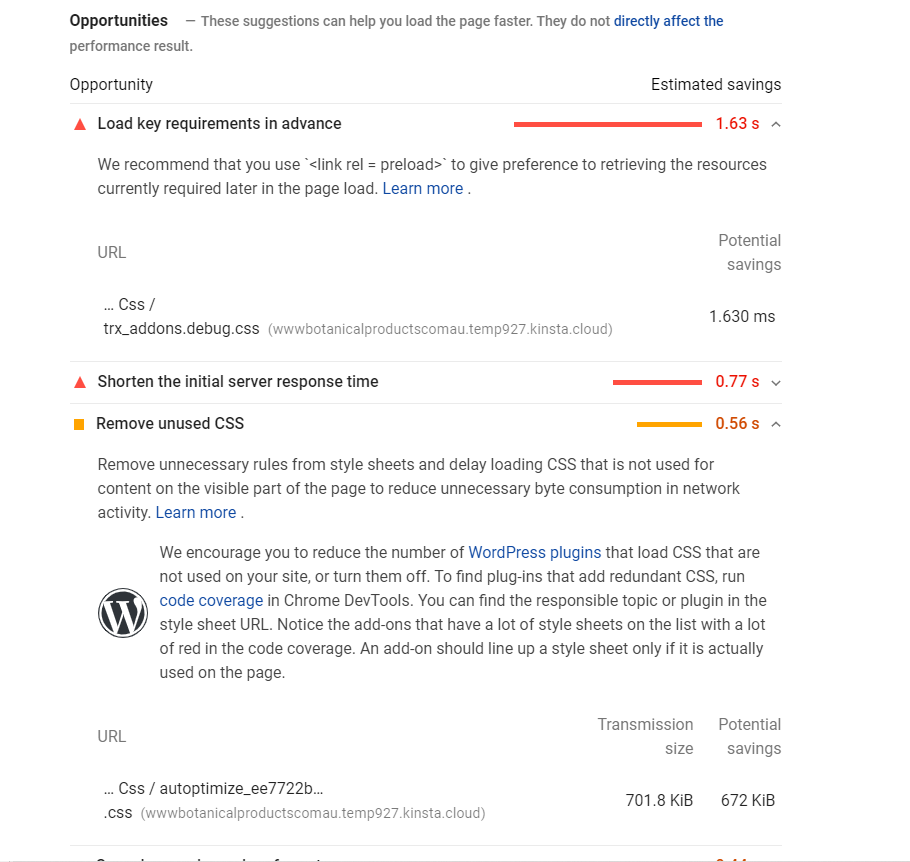Collapse the Remove unused CSS chevron
The height and width of the screenshot is (862, 910).
tap(776, 424)
